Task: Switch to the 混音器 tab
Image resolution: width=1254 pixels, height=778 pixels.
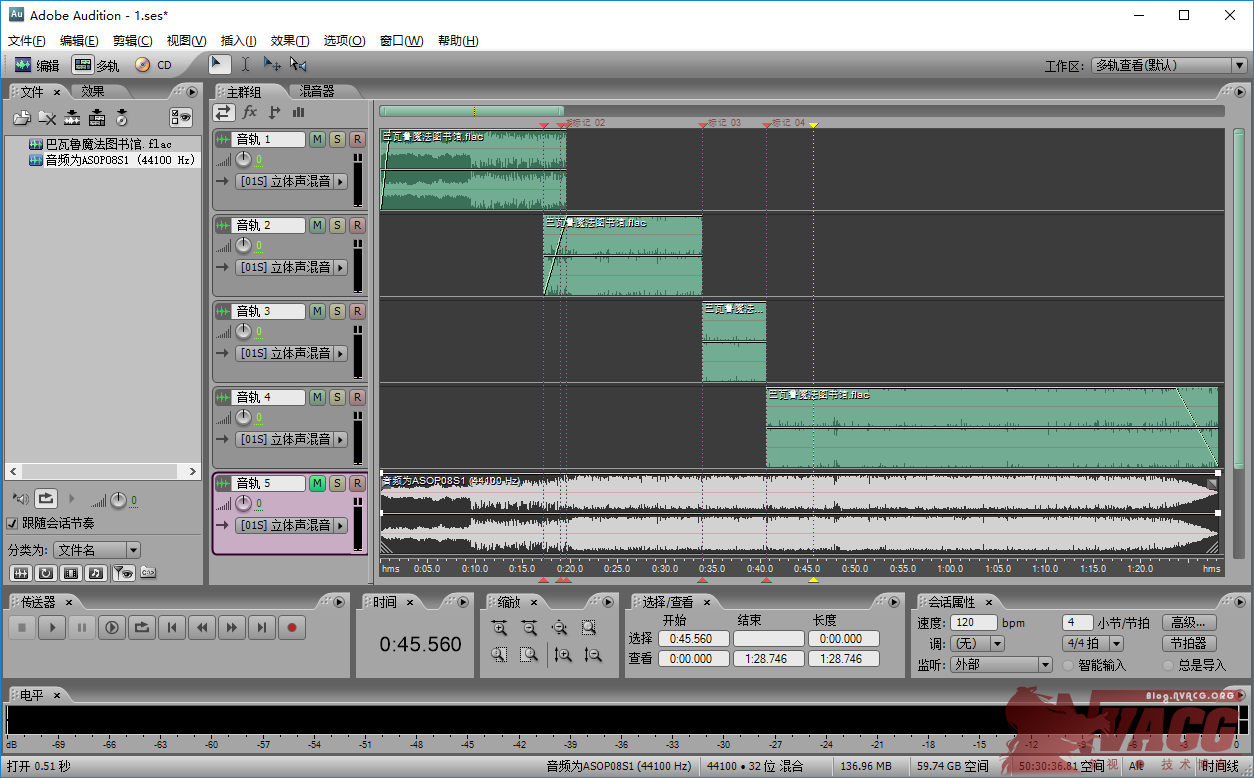Action: click(317, 91)
